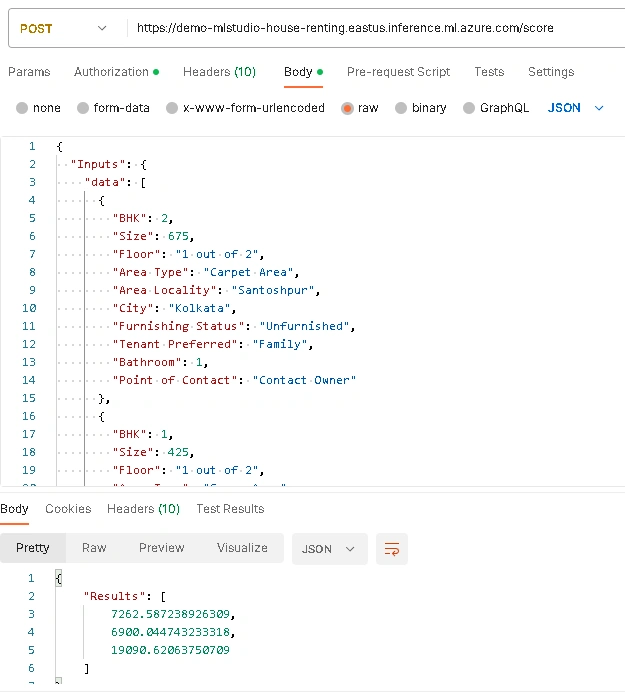Switch to the Preview response view
The image size is (625, 696).
[x=162, y=548]
